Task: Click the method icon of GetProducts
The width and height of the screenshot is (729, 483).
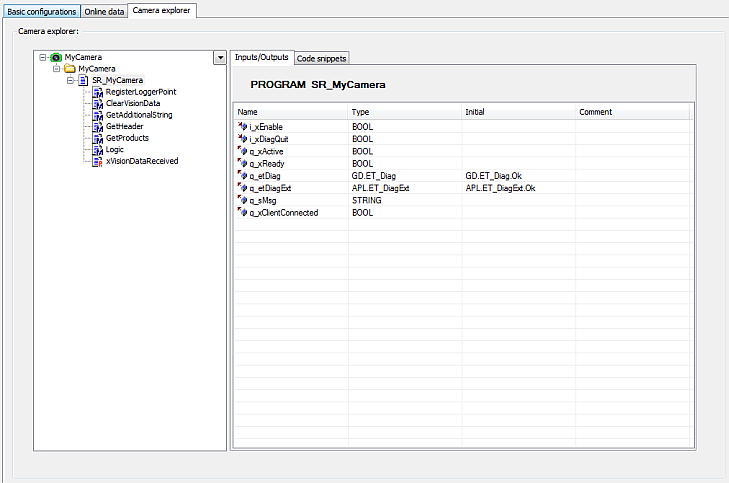Action: coord(98,138)
